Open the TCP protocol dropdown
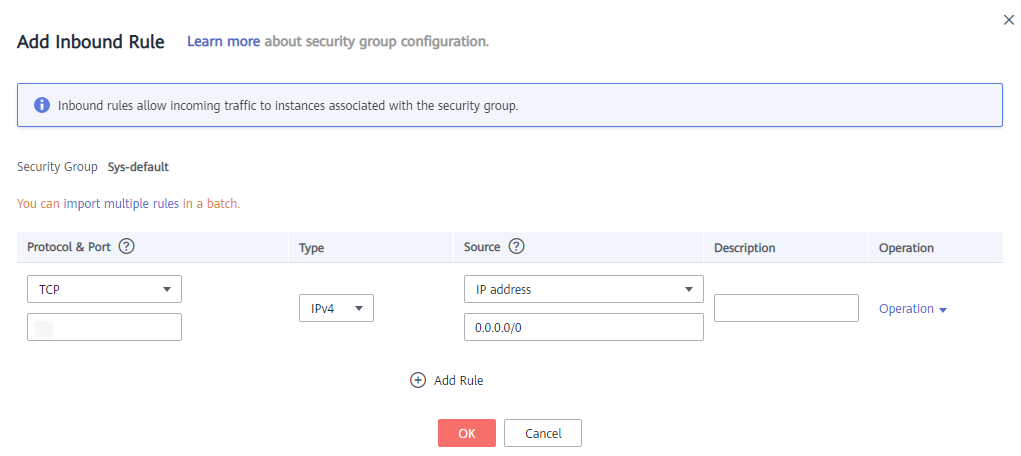This screenshot has height=456, width=1021. tap(104, 289)
